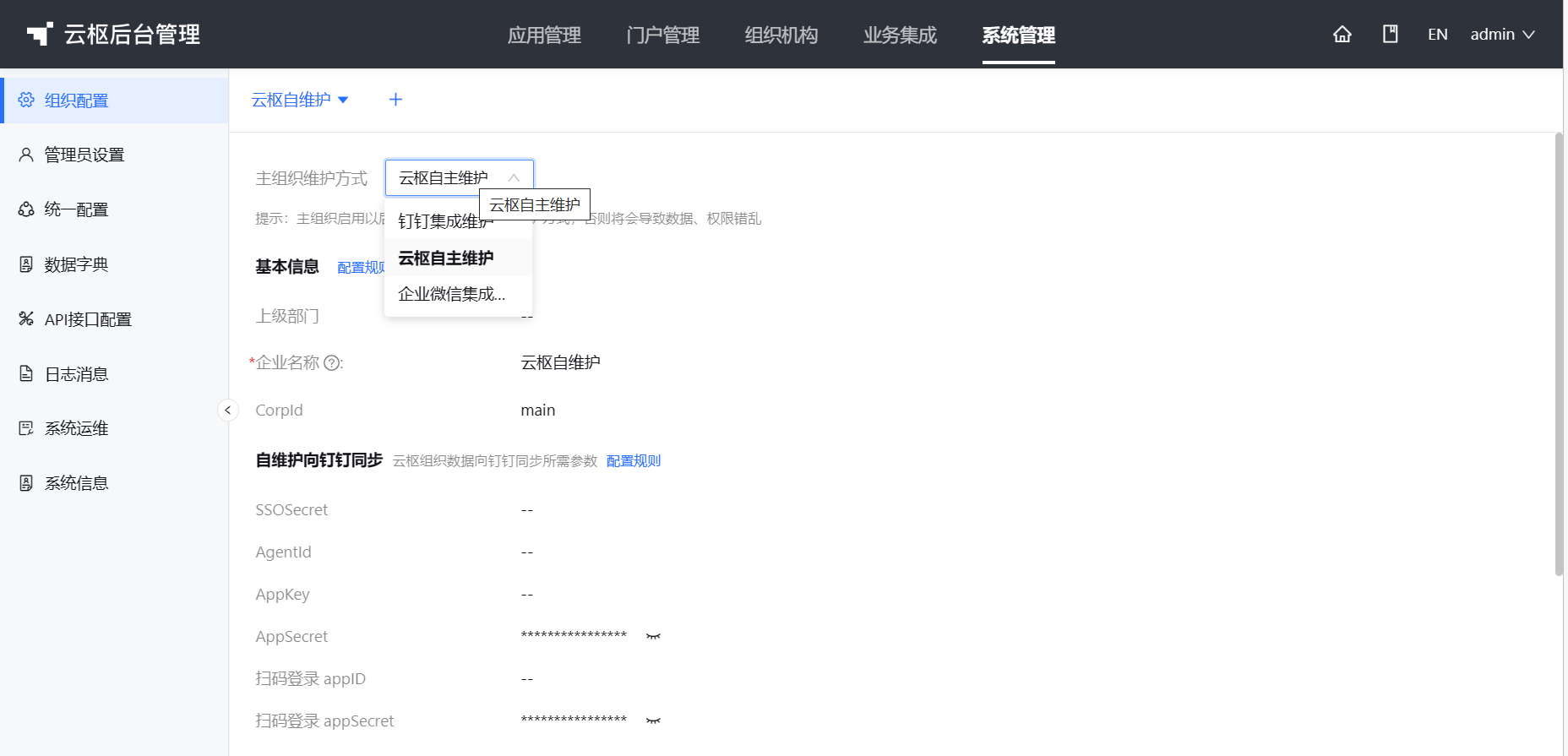Open the admin user dropdown
This screenshot has width=1568, height=756.
(1502, 35)
